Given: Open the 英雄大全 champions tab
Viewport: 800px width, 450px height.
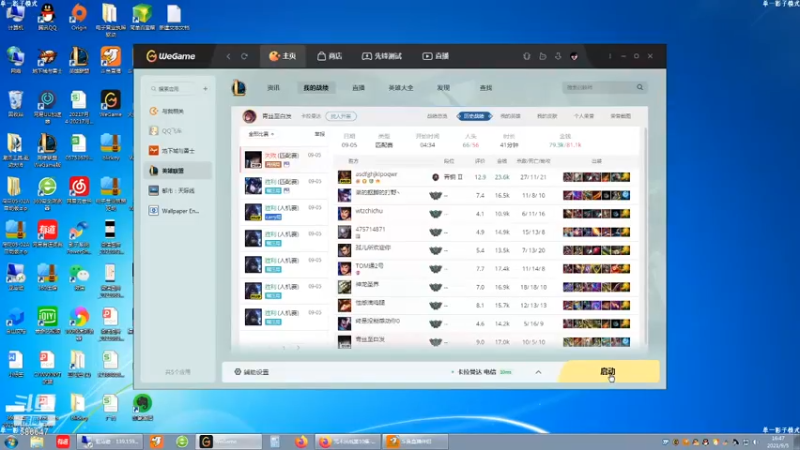Looking at the screenshot, I should (x=401, y=88).
